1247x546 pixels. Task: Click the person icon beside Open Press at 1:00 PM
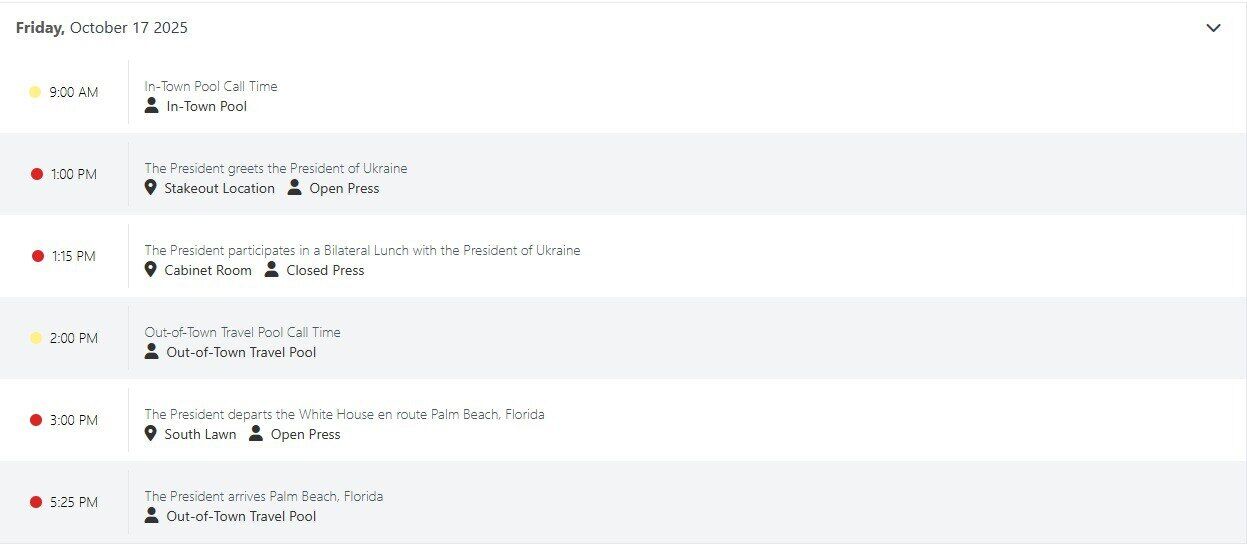pos(294,187)
